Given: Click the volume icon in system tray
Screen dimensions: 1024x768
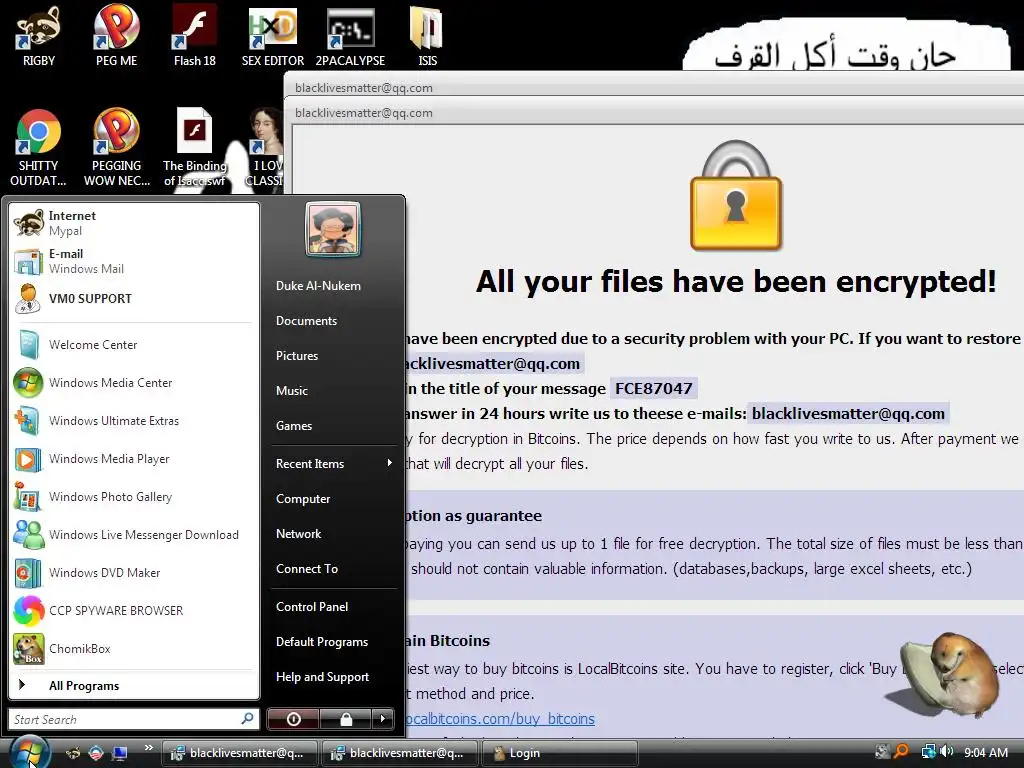Looking at the screenshot, I should (947, 752).
